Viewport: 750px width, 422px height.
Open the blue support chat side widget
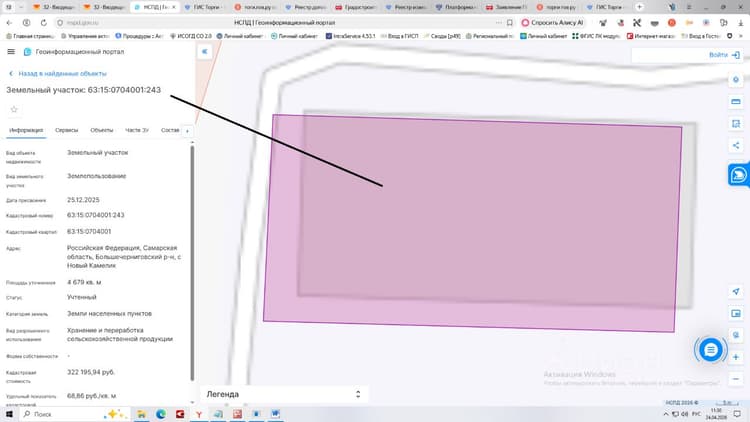pyautogui.click(x=739, y=175)
